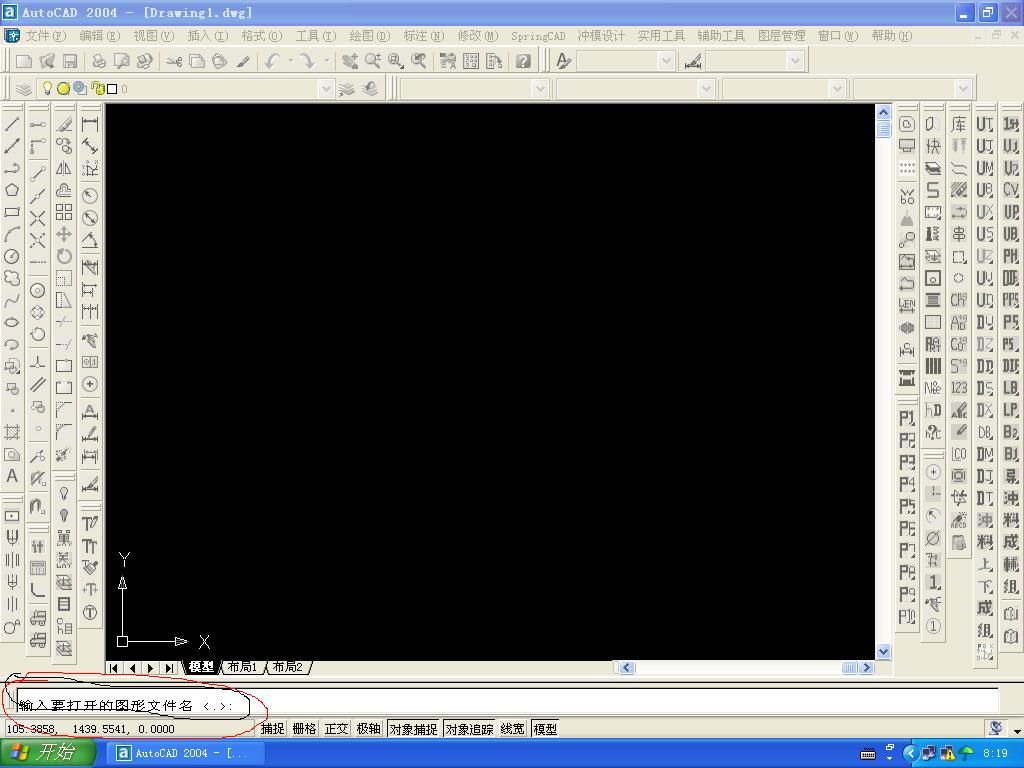Screen dimensions: 1024x768
Task: Open the plot style control dropdown
Action: 963,89
